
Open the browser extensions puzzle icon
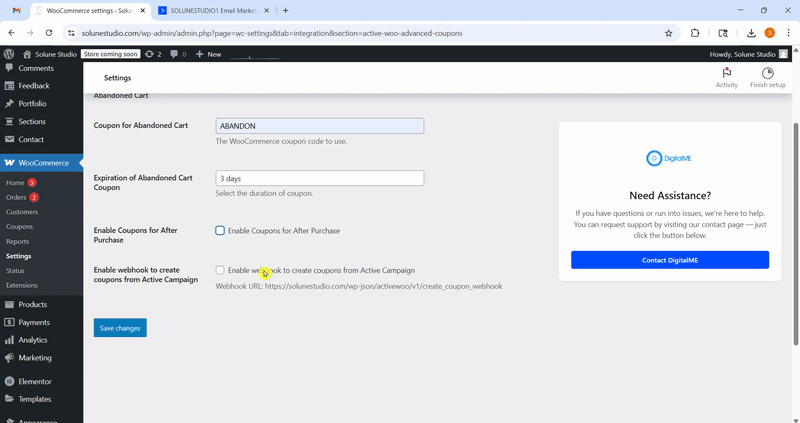(x=695, y=33)
